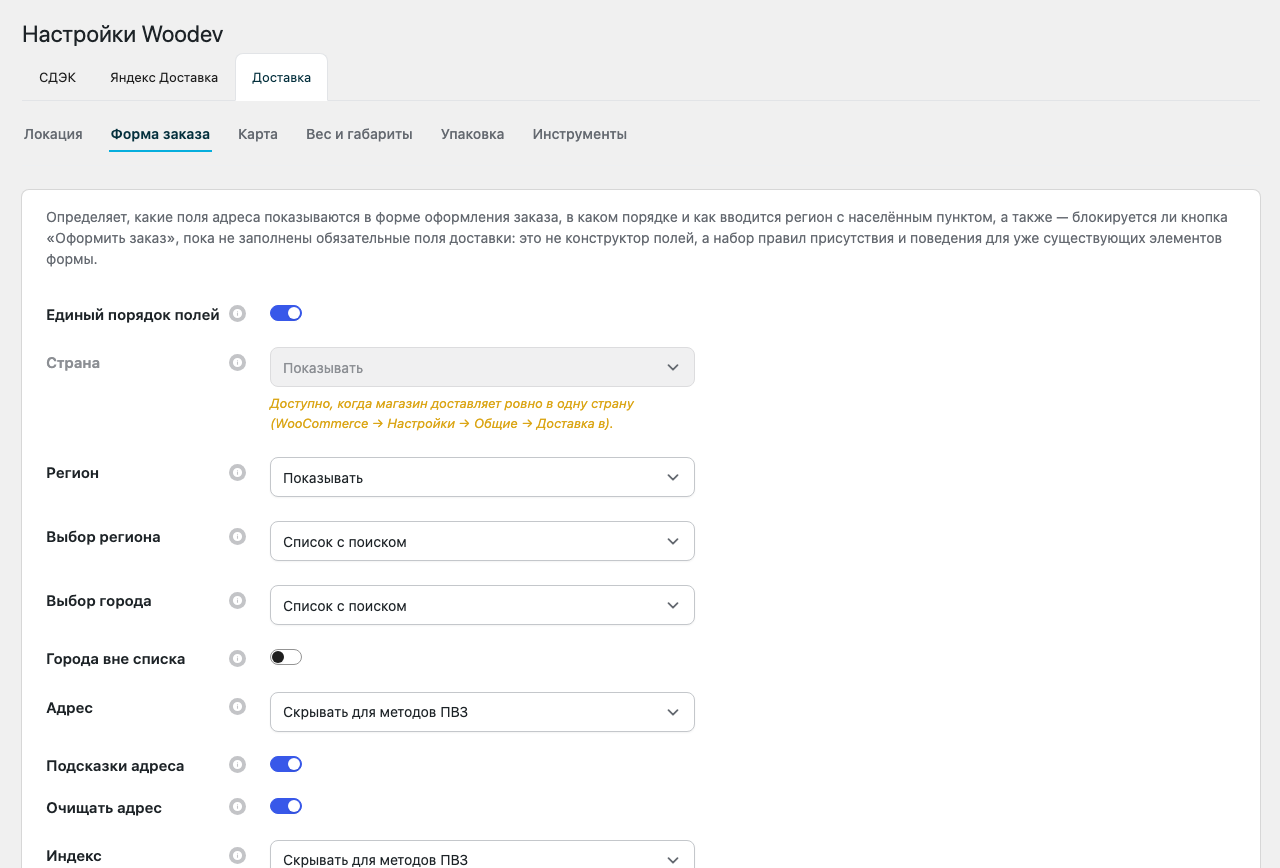Open Инструменты sub-tab
The image size is (1280, 868).
pos(580,134)
